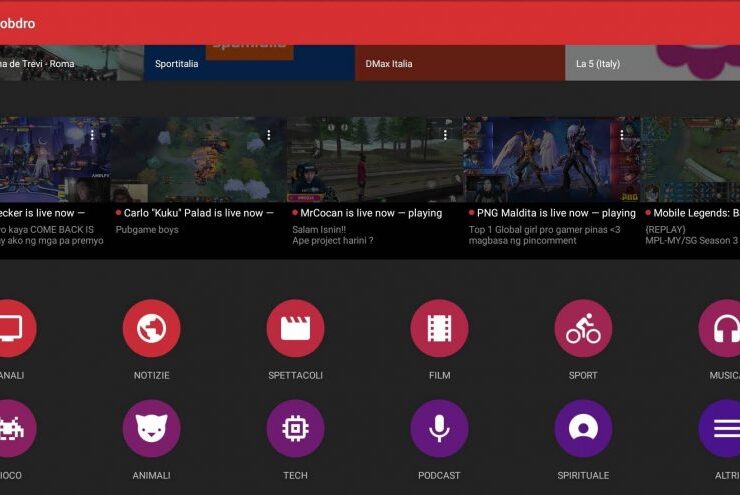This screenshot has width=740, height=495.
Task: Open the Altri list icon
Action: click(719, 428)
